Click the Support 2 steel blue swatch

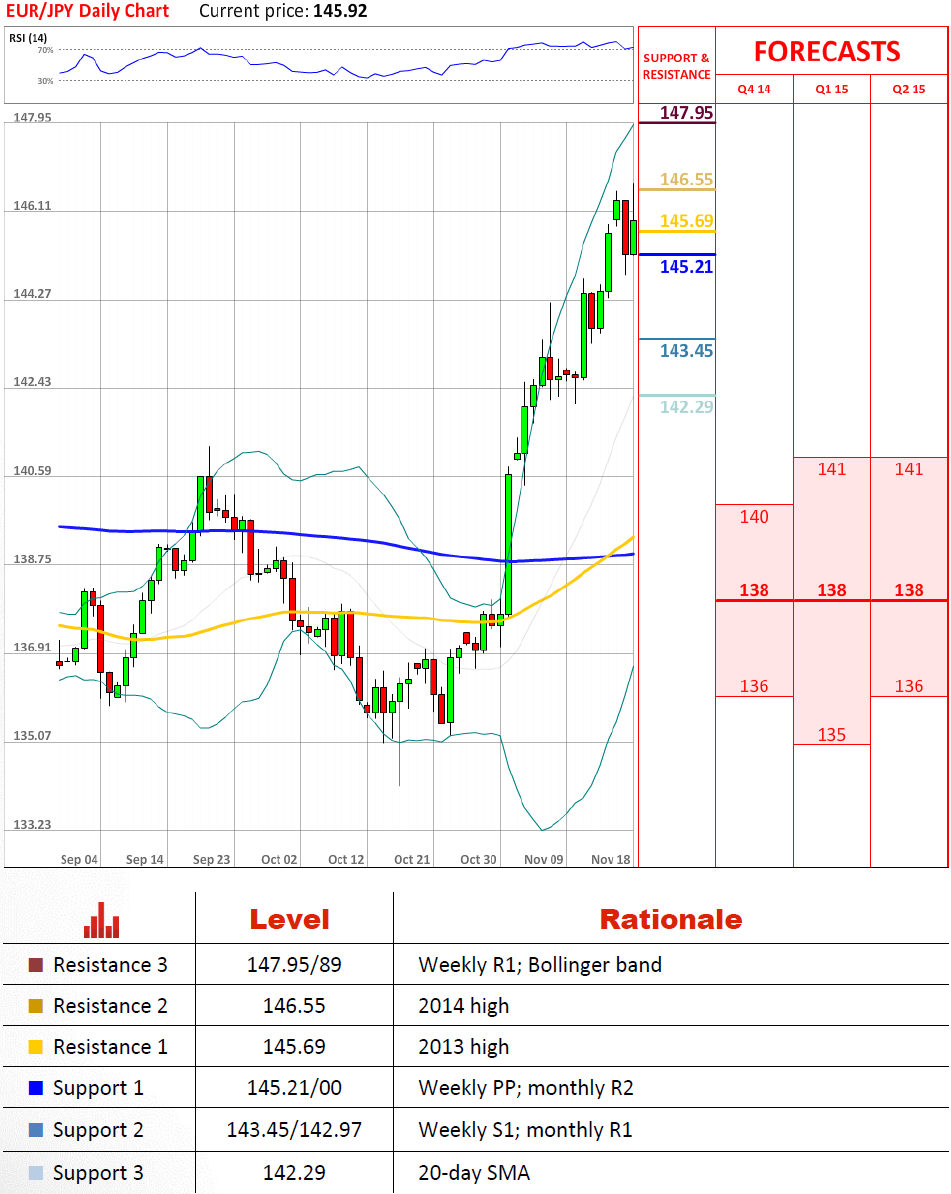[x=36, y=1130]
